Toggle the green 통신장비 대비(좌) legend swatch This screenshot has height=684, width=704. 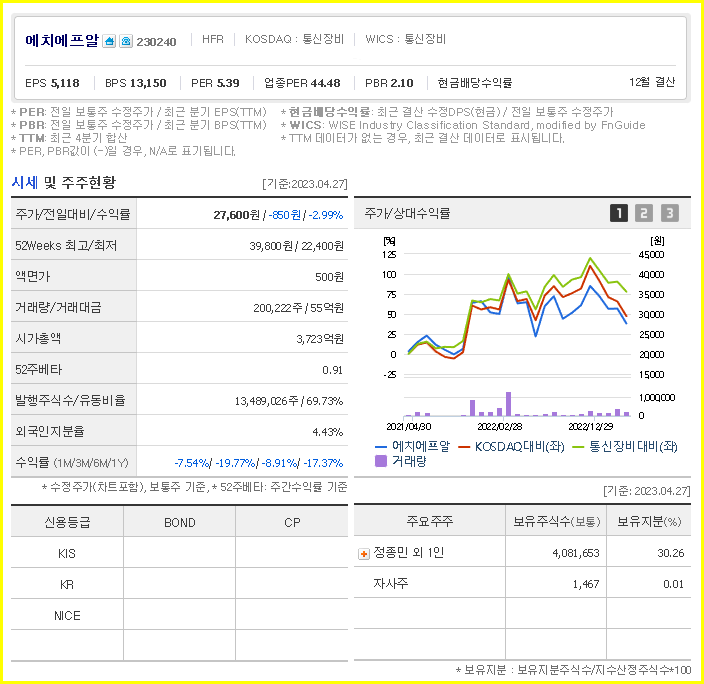pos(578,447)
